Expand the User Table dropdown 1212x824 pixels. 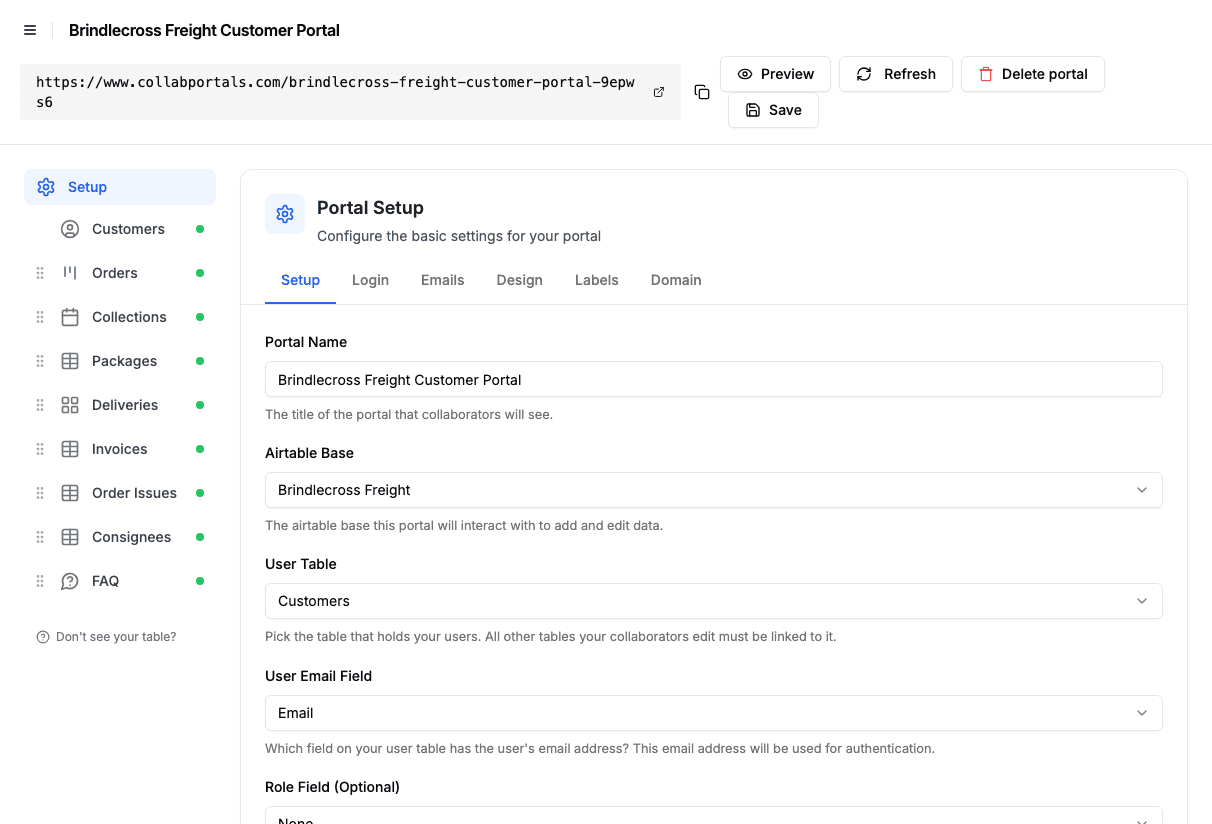pos(713,601)
